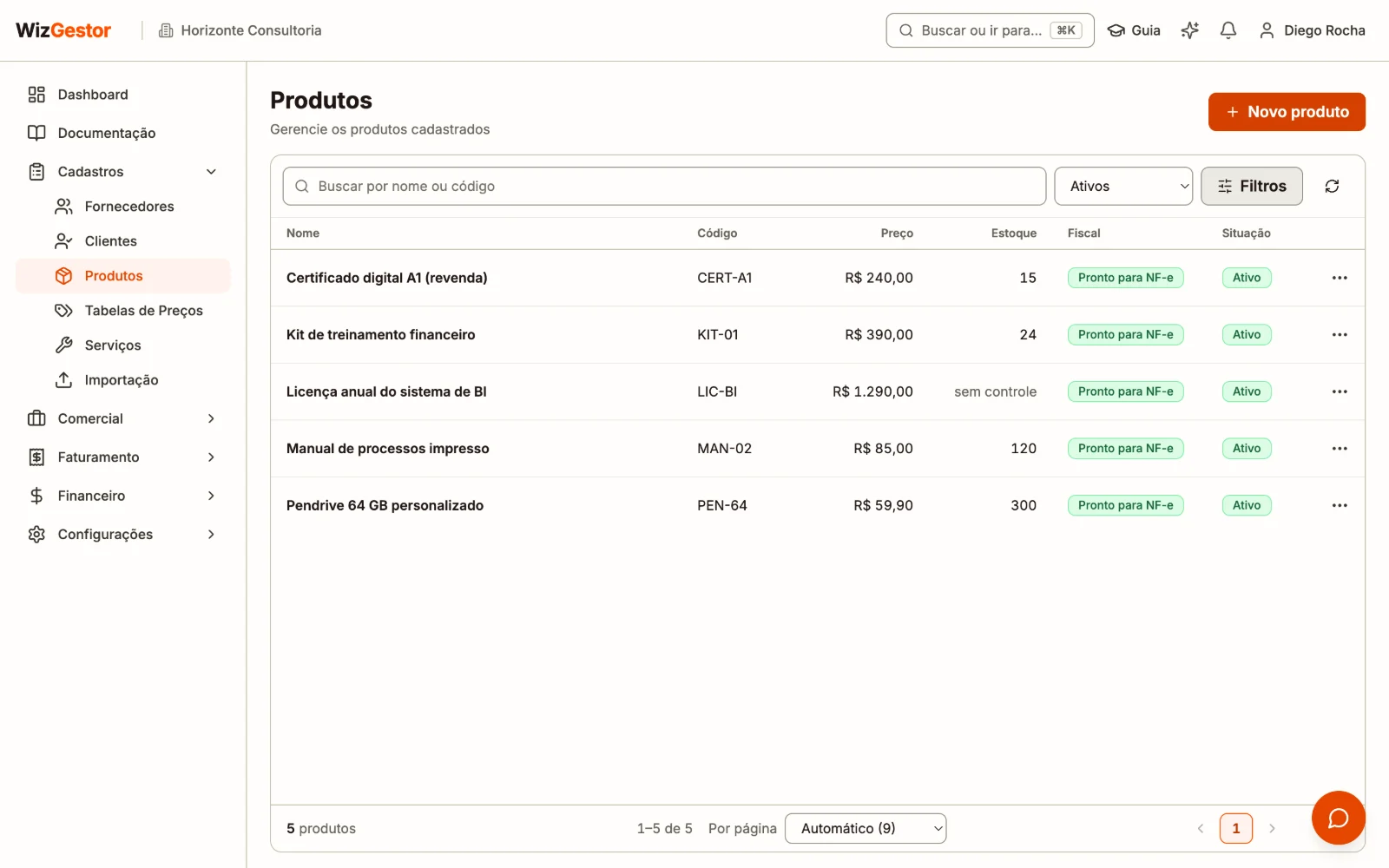The width and height of the screenshot is (1389, 868).
Task: Open row actions for Kit de treinamento financeiro
Action: (x=1340, y=334)
